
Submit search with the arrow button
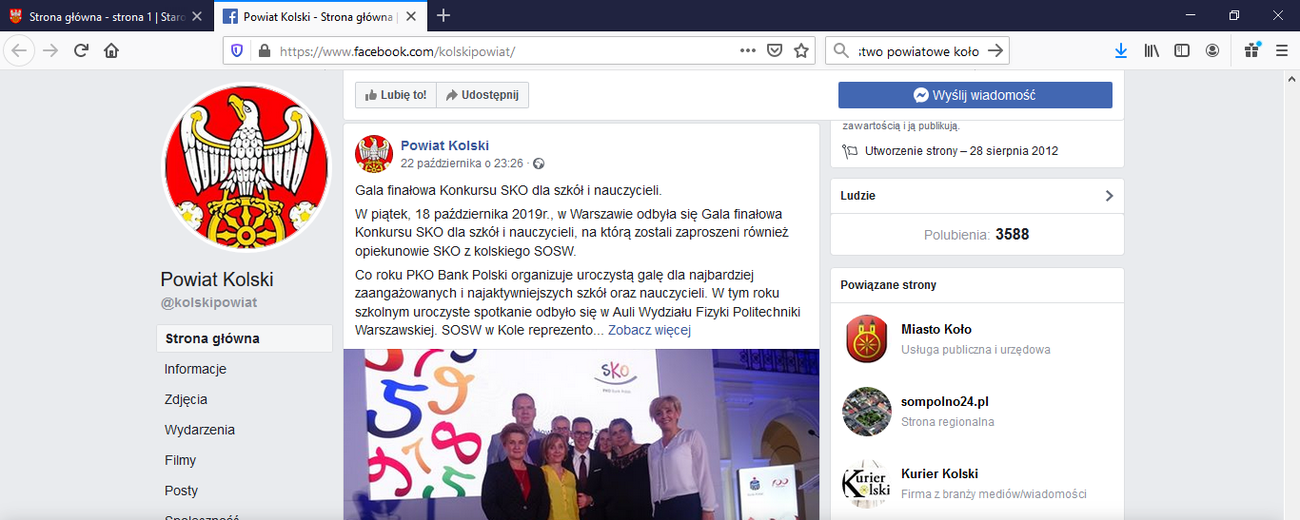click(x=995, y=50)
